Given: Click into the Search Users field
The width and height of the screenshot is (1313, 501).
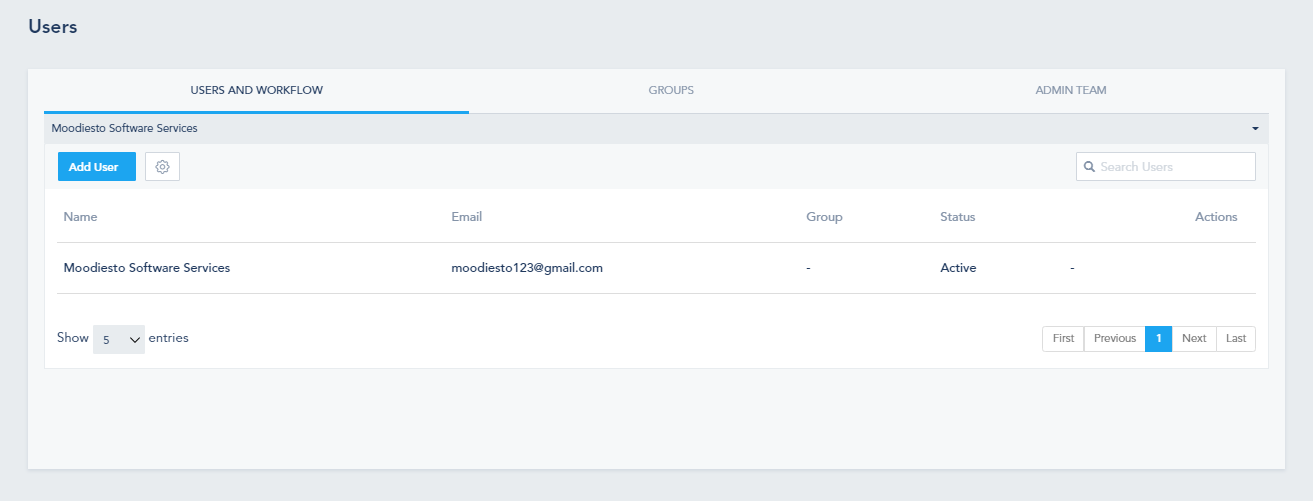Looking at the screenshot, I should [x=1166, y=167].
